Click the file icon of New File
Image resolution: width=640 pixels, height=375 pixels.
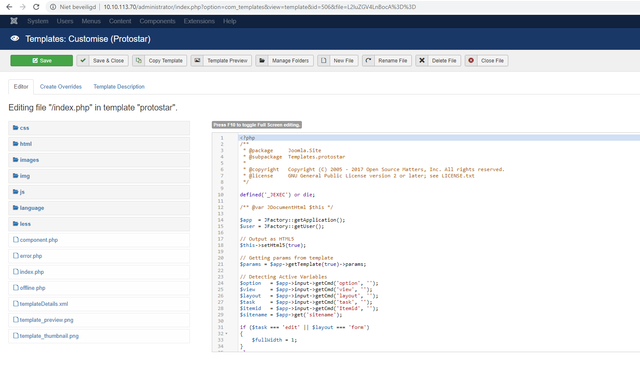click(324, 60)
